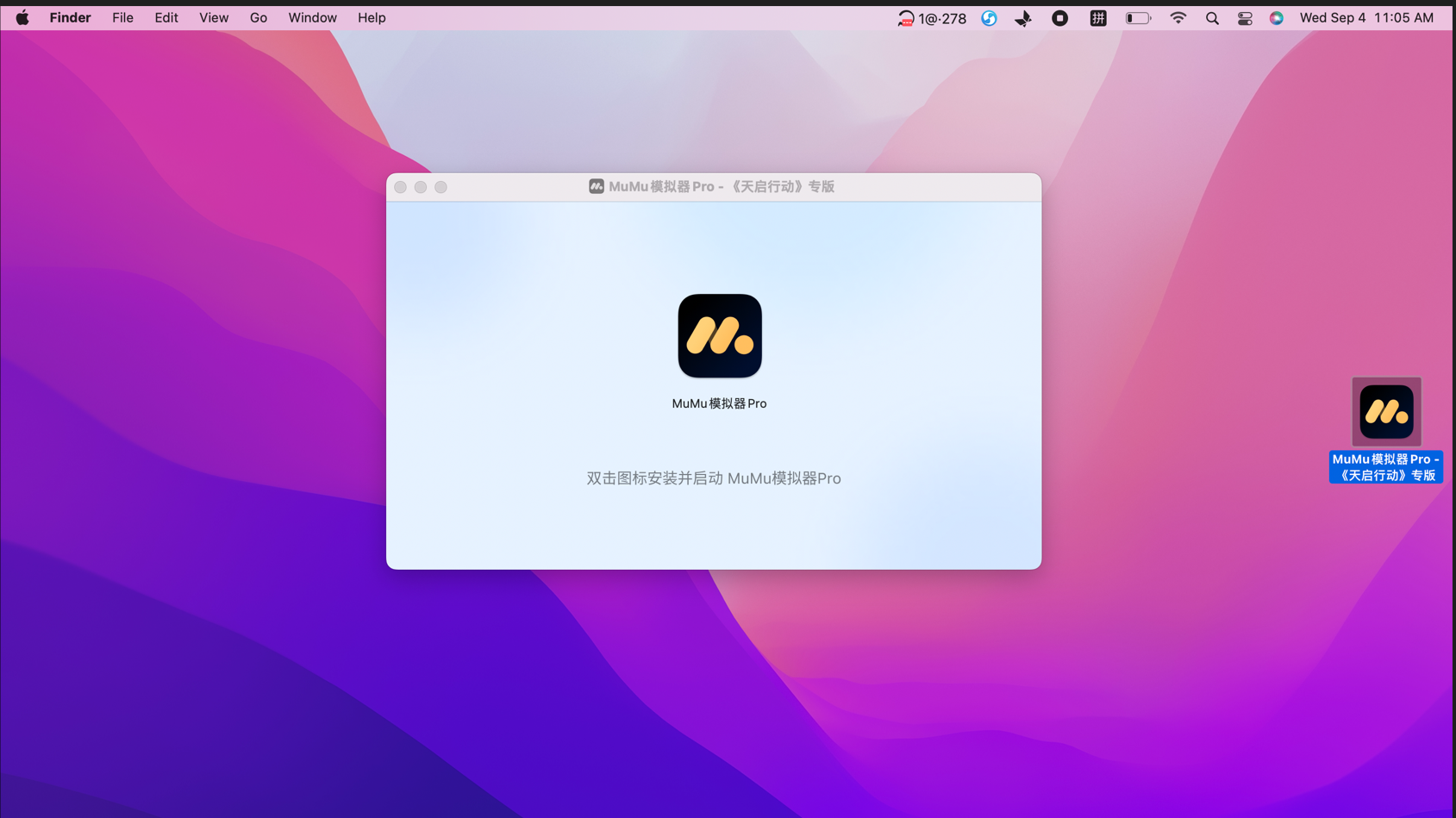The width and height of the screenshot is (1456, 818).
Task: Click the MuMu模拟器Pro app icon in installer window
Action: [720, 336]
